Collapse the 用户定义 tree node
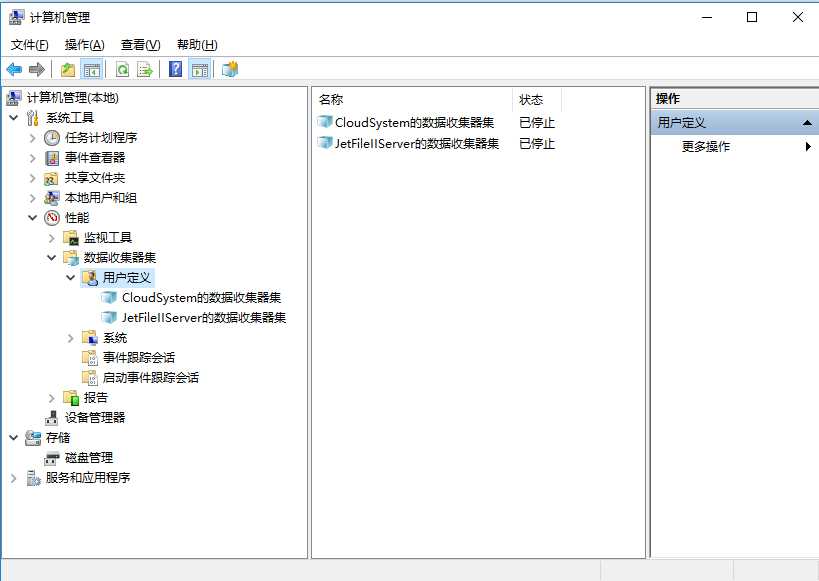This screenshot has height=581, width=819. [71, 277]
